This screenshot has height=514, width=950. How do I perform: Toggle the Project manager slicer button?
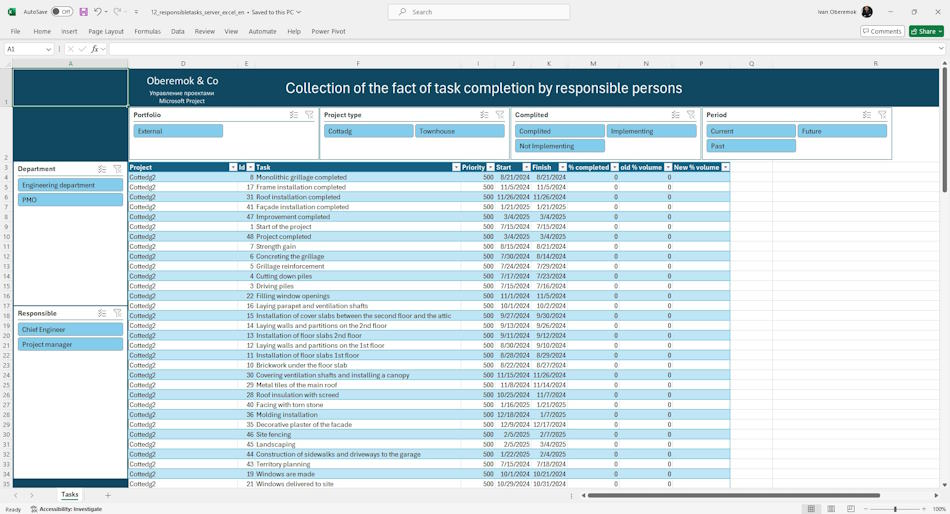point(70,344)
